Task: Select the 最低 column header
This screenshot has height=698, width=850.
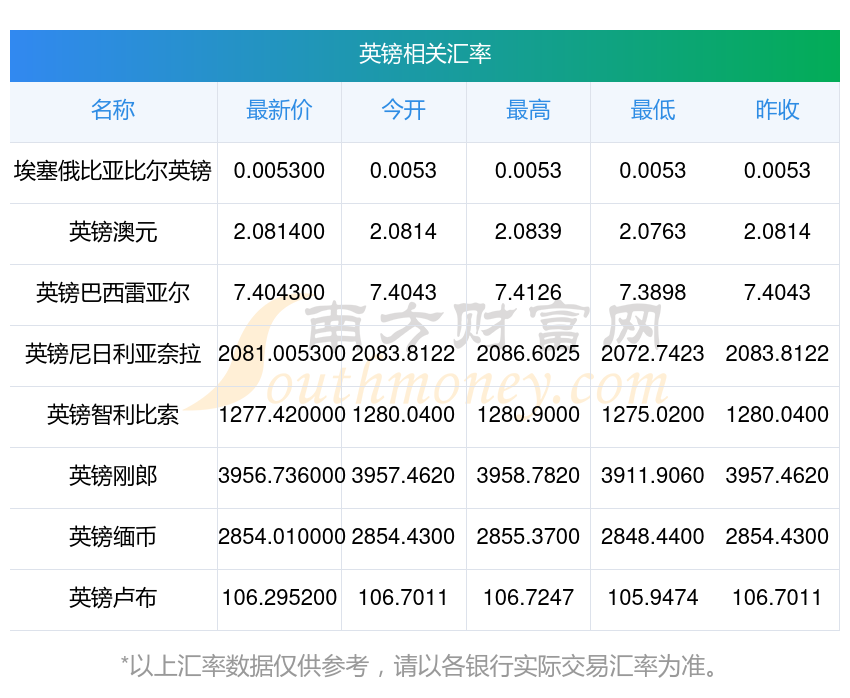Action: (x=653, y=110)
